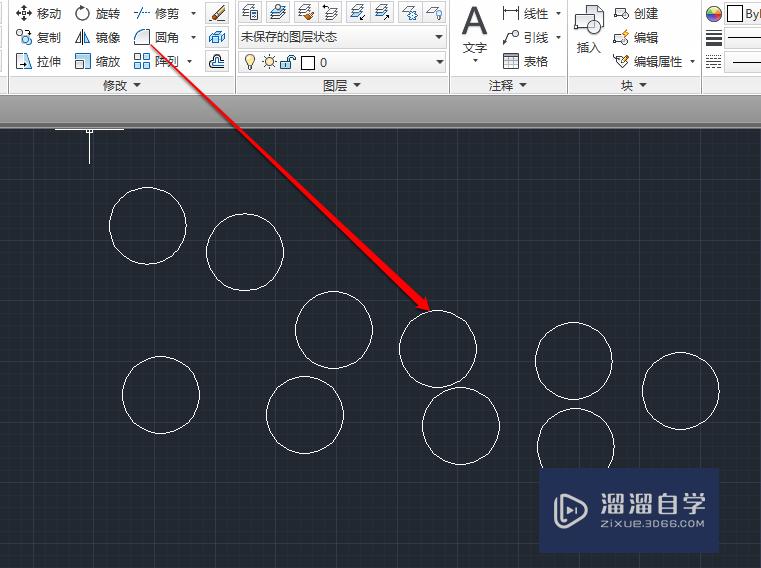Click the Layer Isolate icon
761x568 pixels.
[x=358, y=12]
